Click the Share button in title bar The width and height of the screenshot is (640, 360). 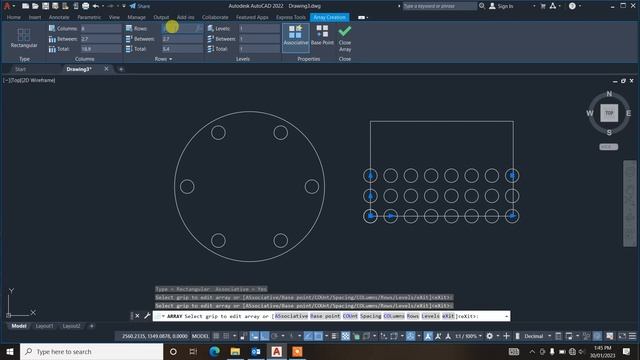pos(140,6)
